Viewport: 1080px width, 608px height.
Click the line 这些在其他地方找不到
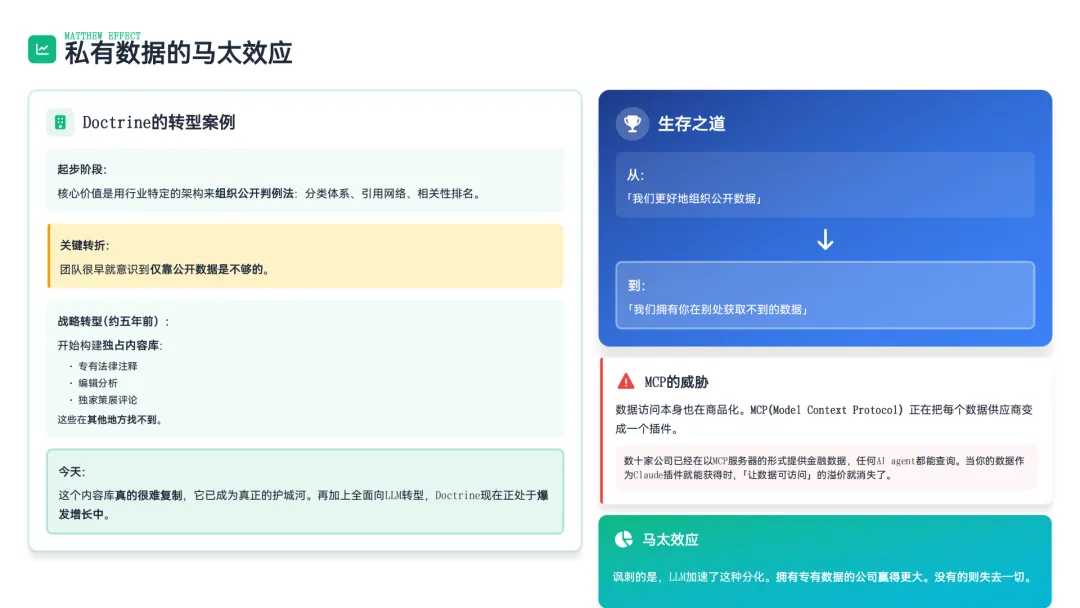click(110, 419)
